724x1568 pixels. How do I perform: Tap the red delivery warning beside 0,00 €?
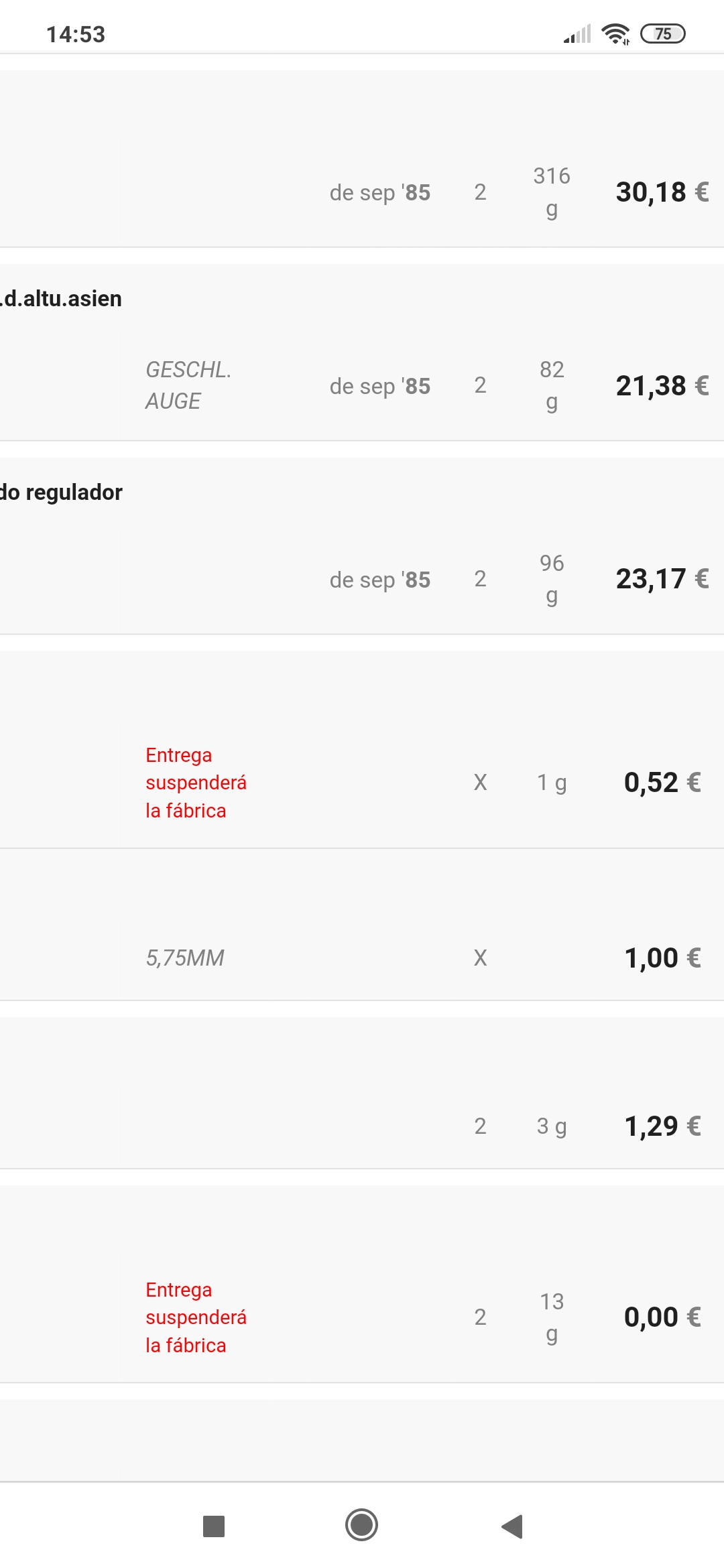pos(196,1317)
